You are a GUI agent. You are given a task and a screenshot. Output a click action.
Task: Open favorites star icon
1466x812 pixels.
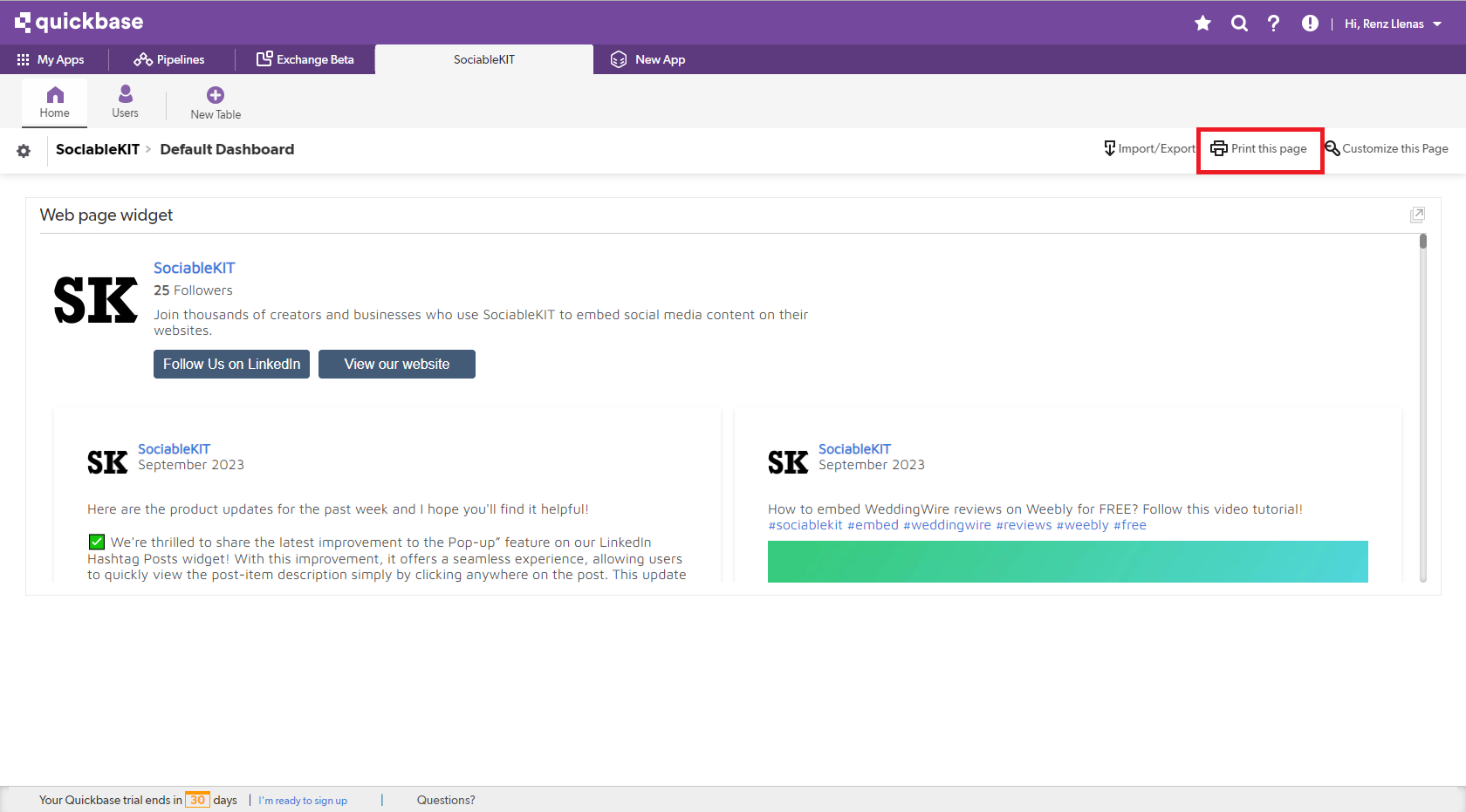pyautogui.click(x=1202, y=24)
